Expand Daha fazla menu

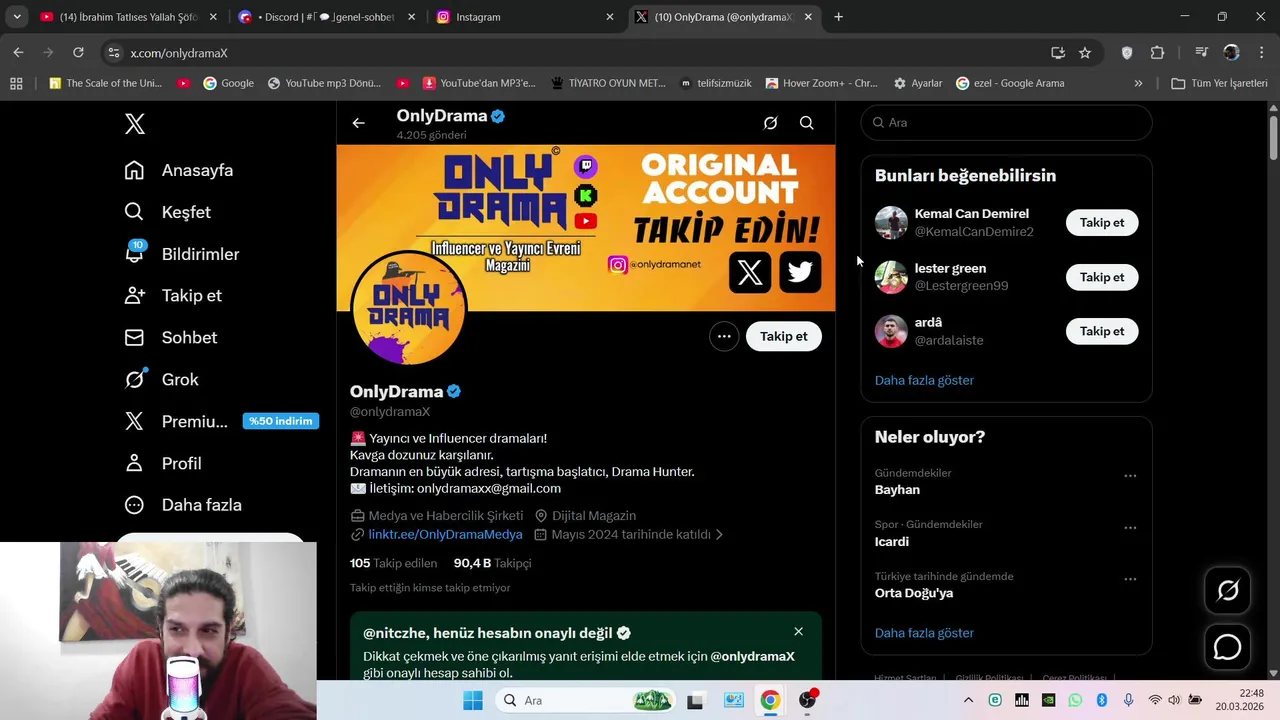(x=183, y=505)
